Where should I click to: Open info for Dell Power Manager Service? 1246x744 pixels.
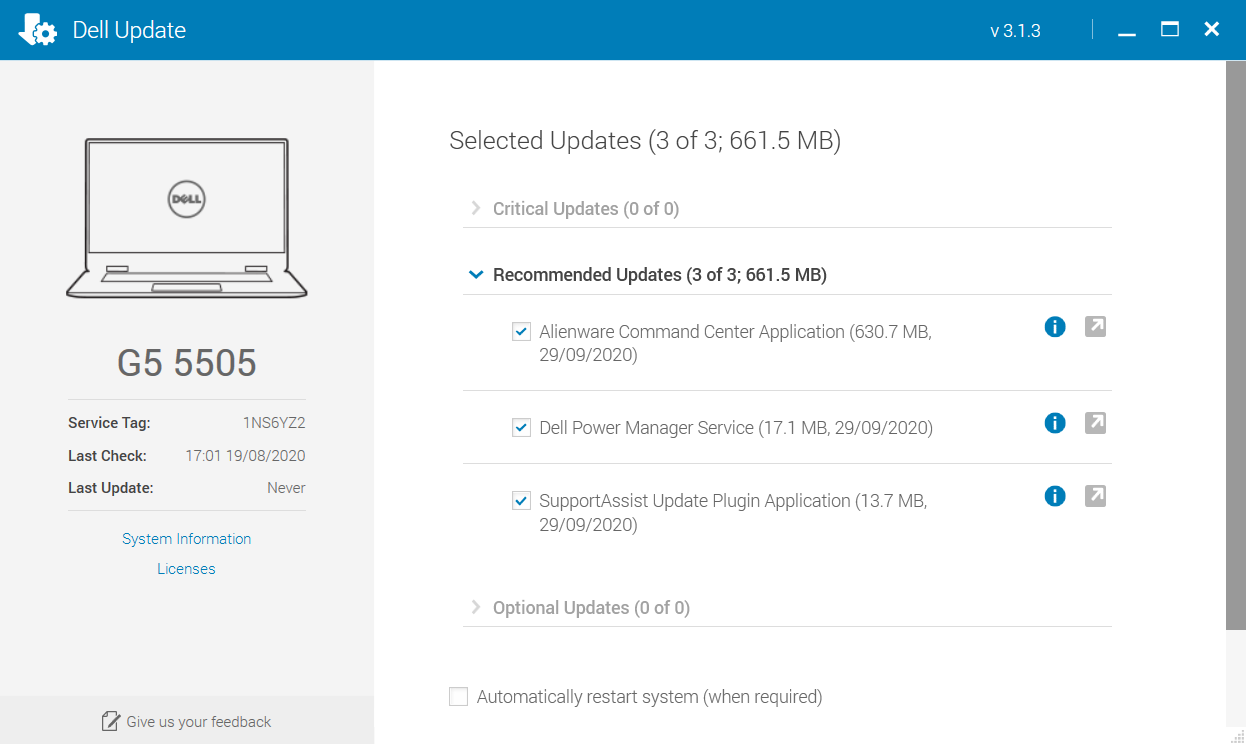[1054, 423]
